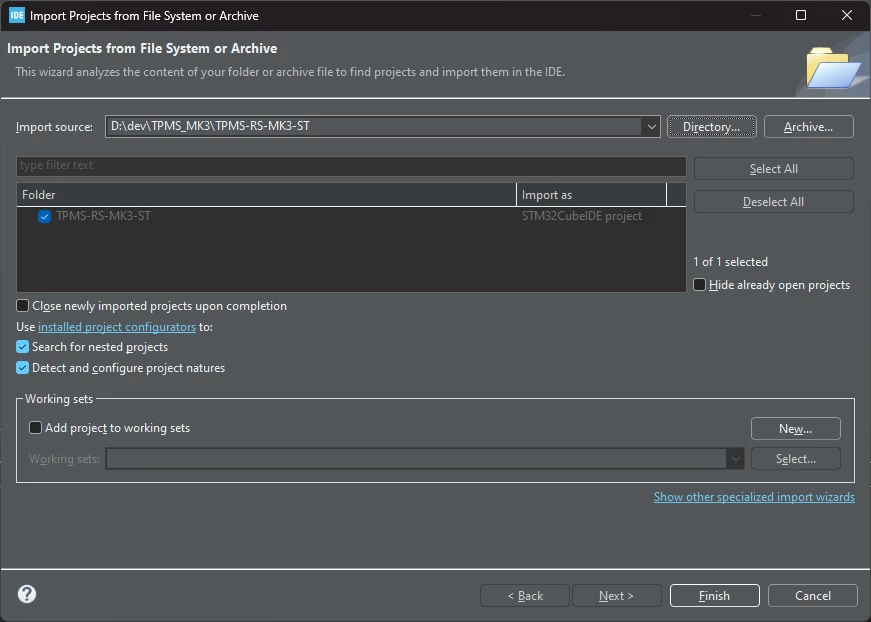Screen dimensions: 871x622
Task: Click the help question mark icon
Action: click(27, 594)
